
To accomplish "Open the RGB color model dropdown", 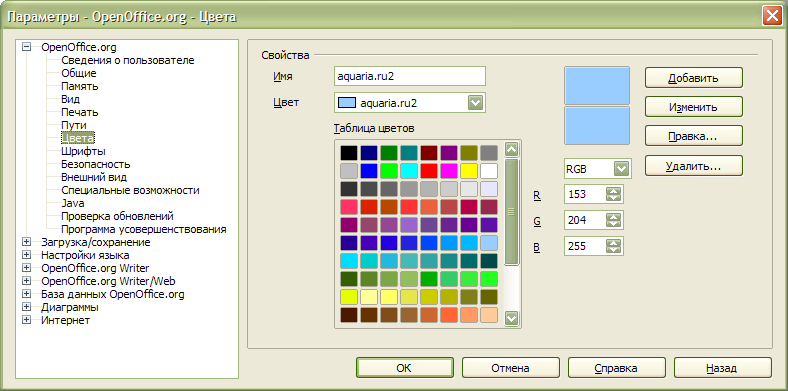I will pos(622,169).
